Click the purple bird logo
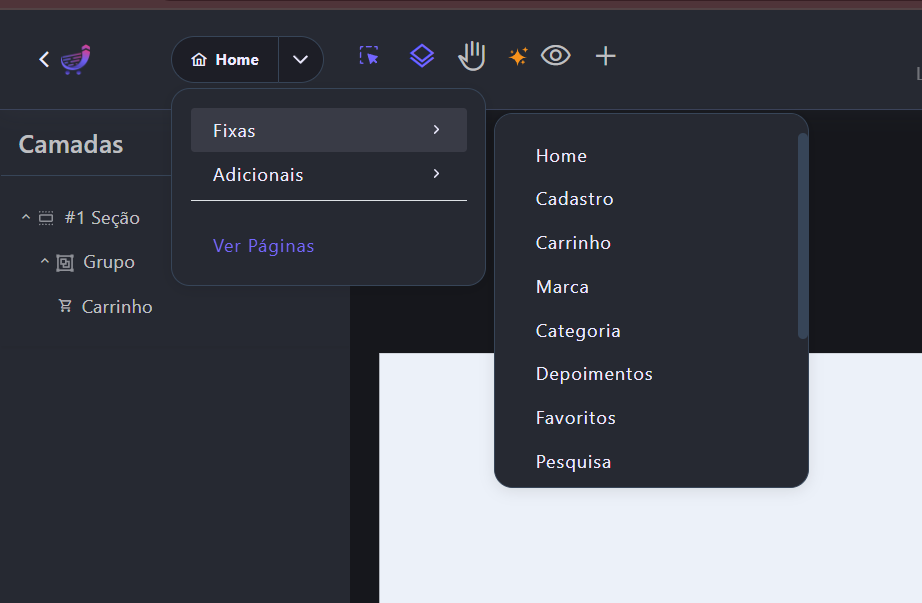 click(x=76, y=60)
